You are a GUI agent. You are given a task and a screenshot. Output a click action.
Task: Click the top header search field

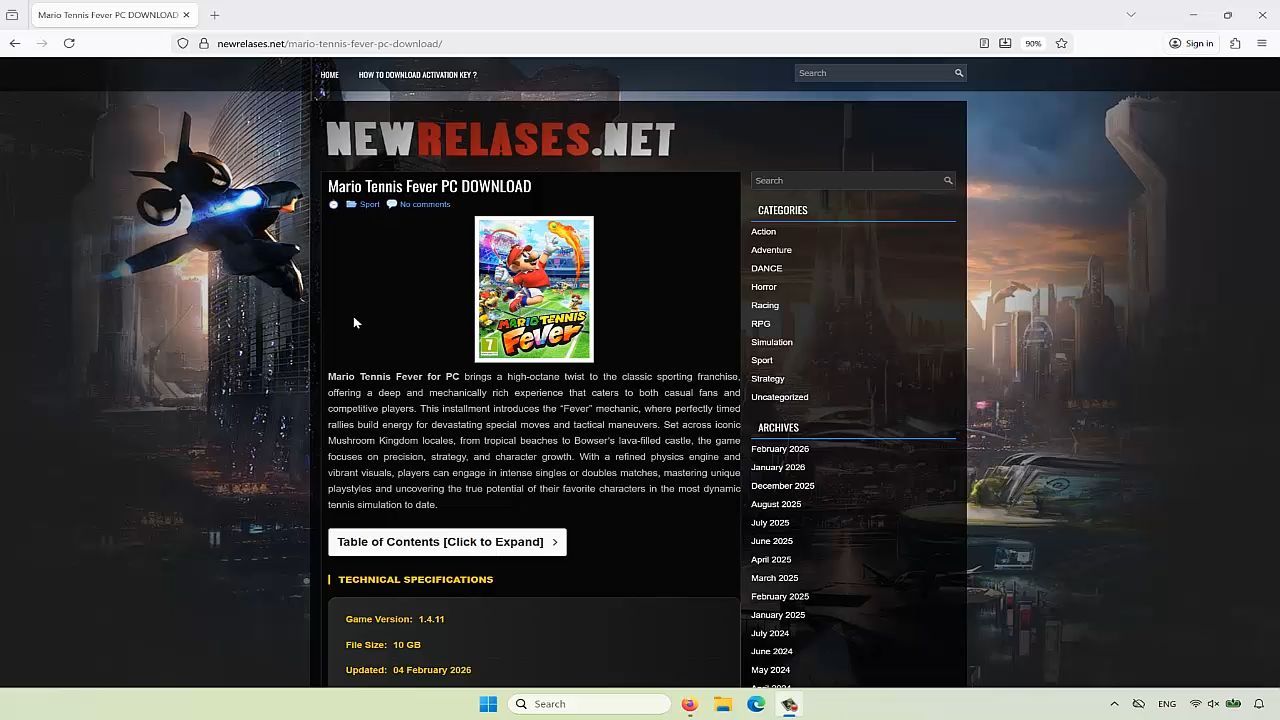tap(873, 73)
